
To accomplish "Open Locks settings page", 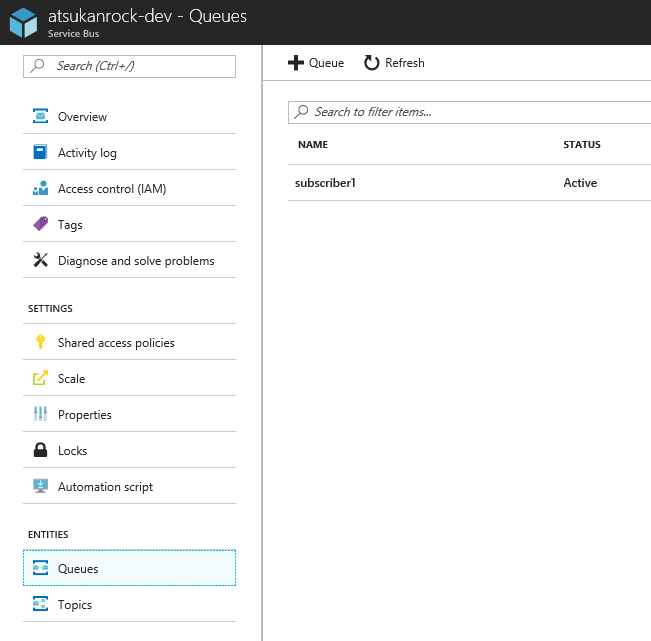I will [130, 450].
